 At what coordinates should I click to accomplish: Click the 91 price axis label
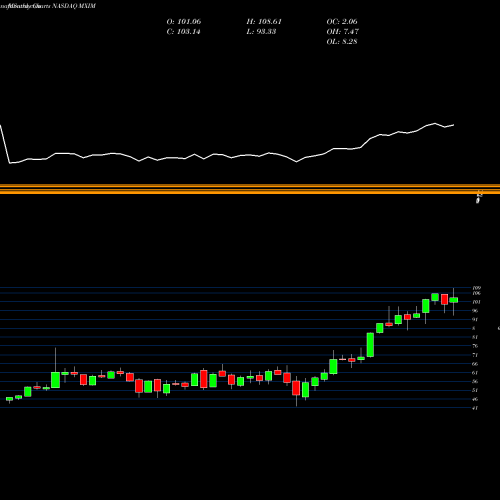coord(475,319)
